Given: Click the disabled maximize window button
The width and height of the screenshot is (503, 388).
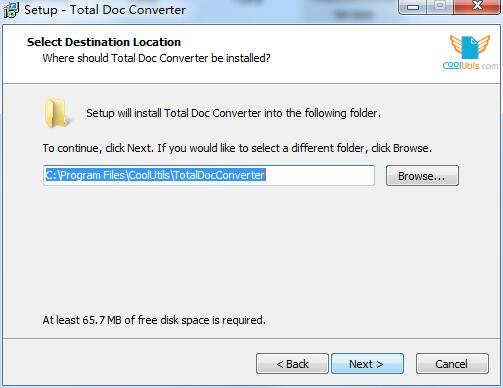Looking at the screenshot, I should coord(441,6).
